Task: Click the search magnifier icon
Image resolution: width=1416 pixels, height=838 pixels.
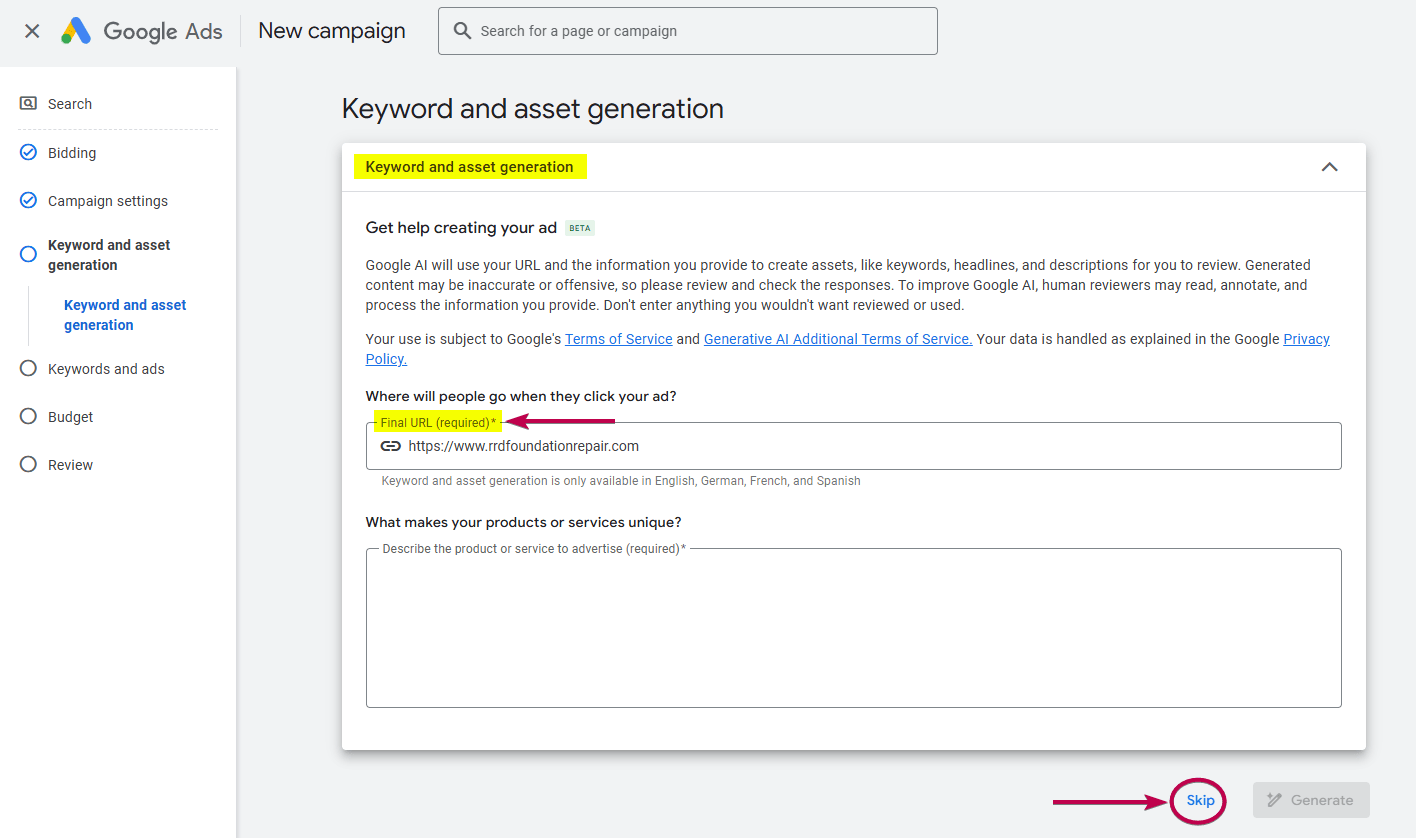Action: (x=462, y=31)
